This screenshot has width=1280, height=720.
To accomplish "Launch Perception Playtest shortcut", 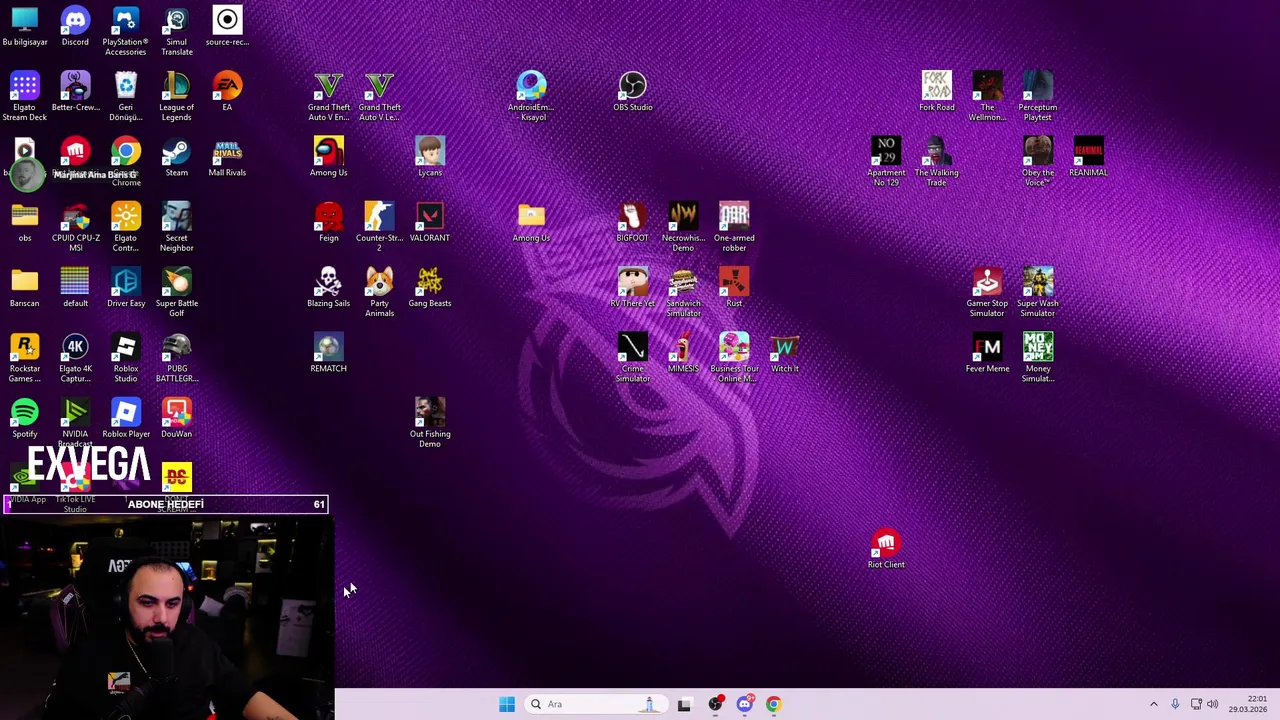I will [1038, 97].
